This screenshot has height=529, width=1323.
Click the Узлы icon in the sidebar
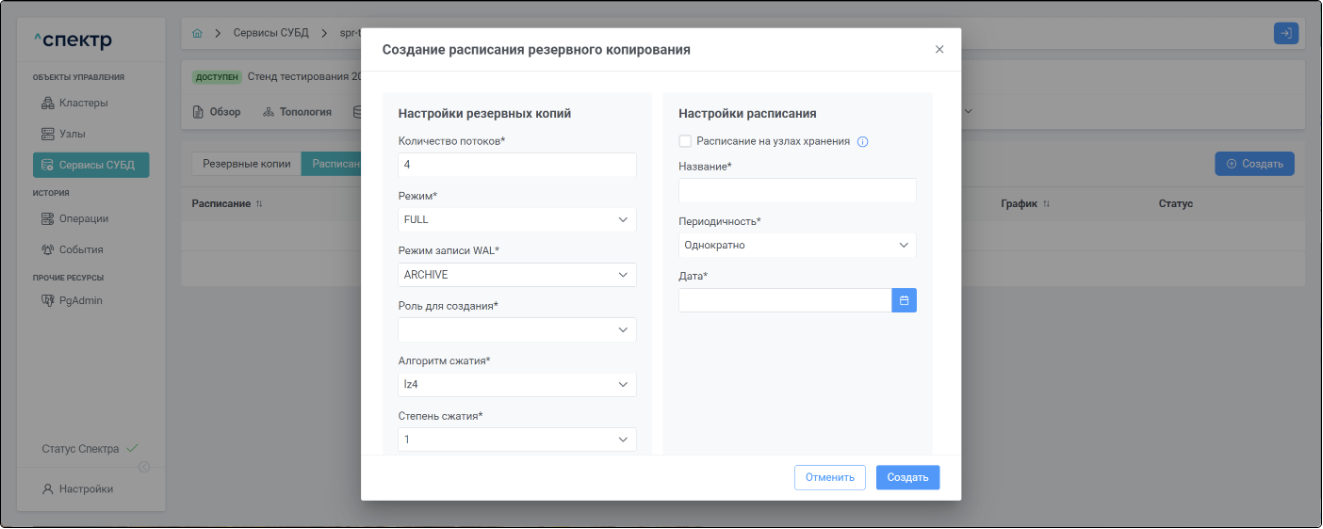point(47,134)
